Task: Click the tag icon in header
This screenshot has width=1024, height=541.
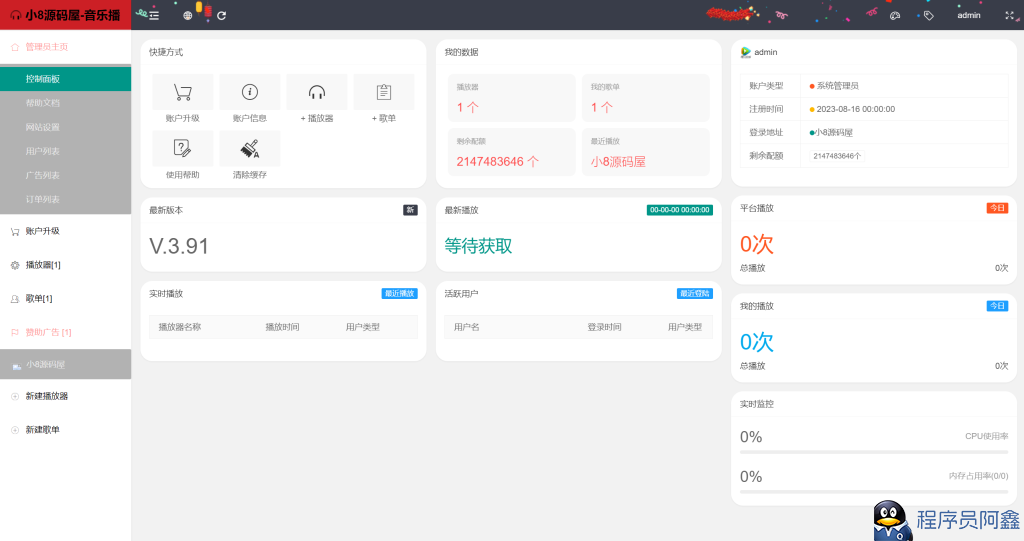Action: coord(929,15)
